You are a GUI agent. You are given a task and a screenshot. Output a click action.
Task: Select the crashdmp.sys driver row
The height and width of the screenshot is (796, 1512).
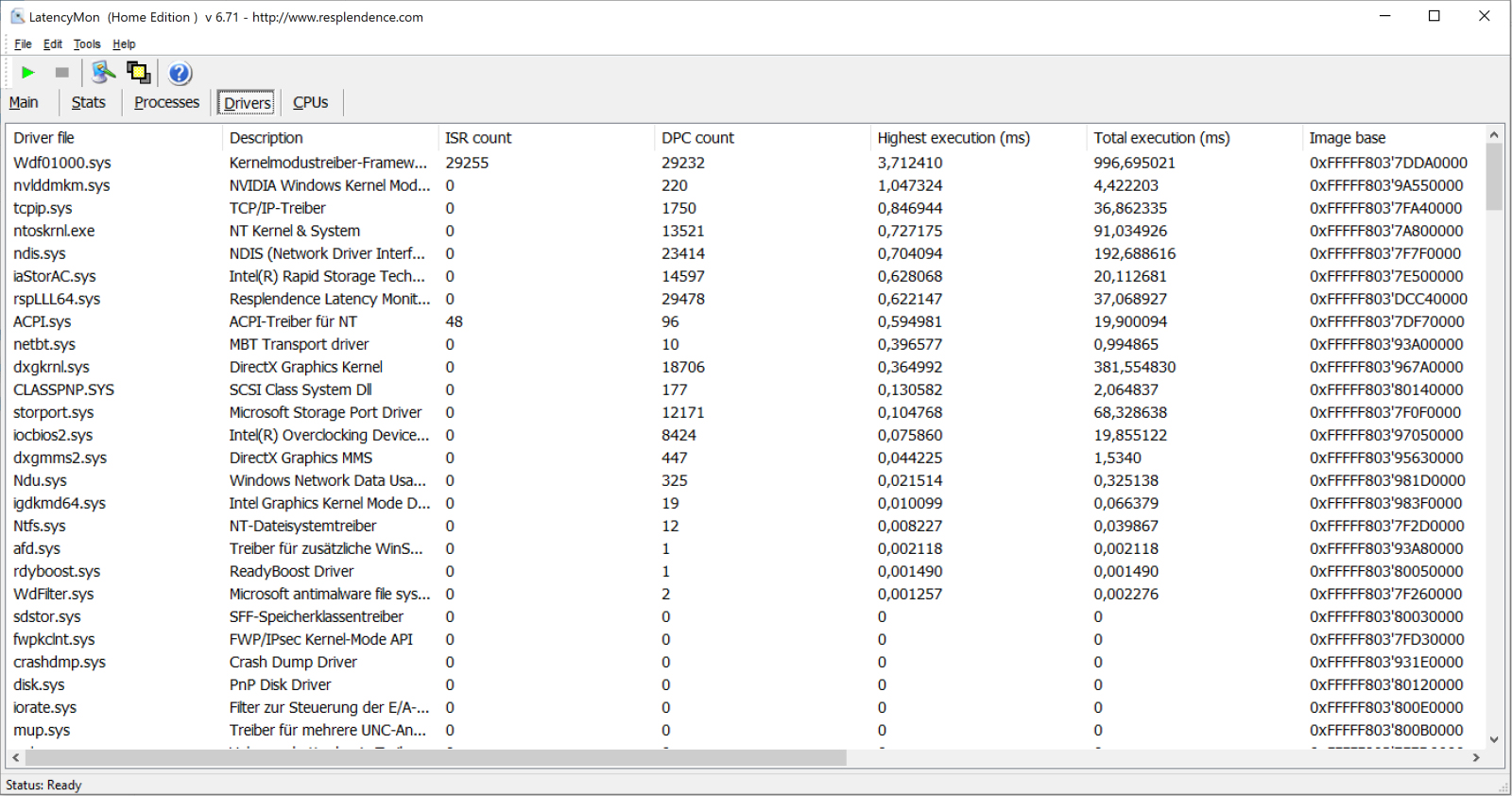coord(745,662)
